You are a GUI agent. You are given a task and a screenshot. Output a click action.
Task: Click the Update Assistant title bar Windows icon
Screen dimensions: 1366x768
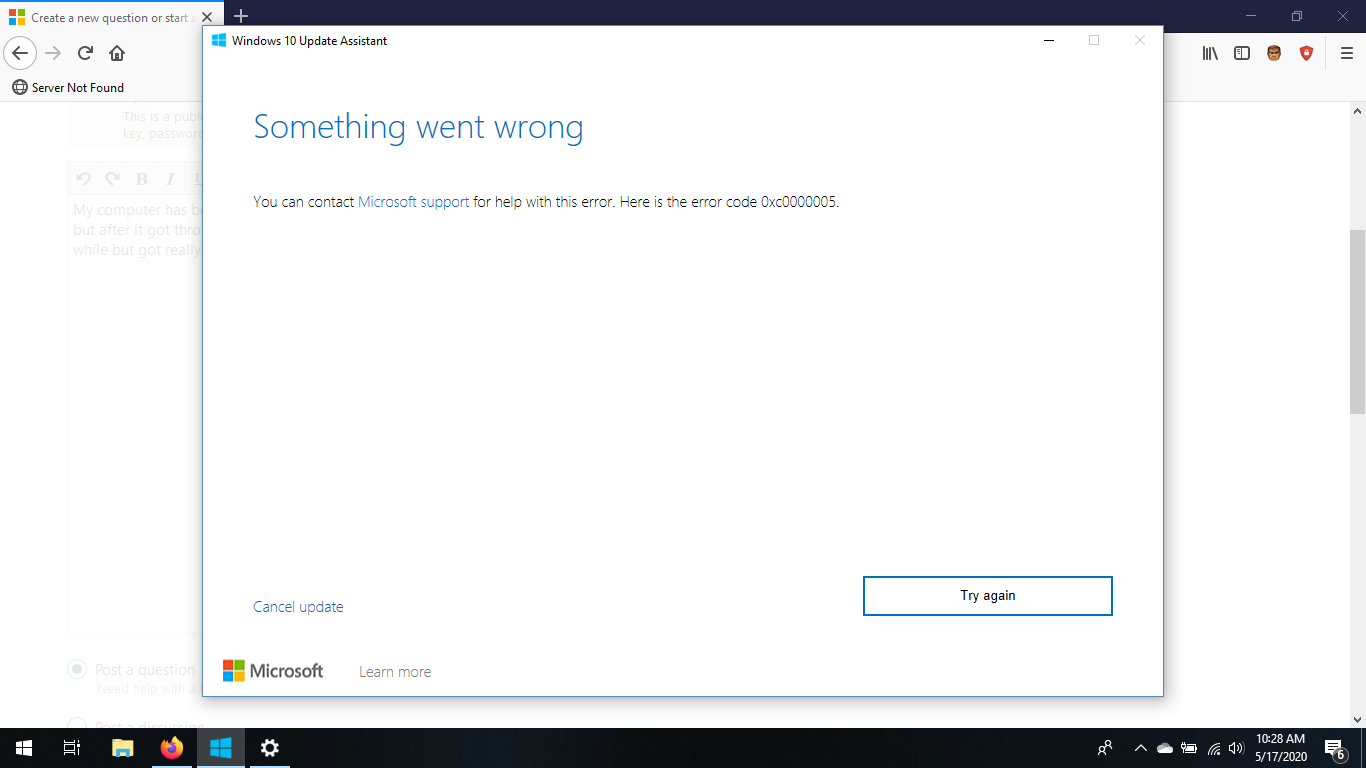click(219, 41)
